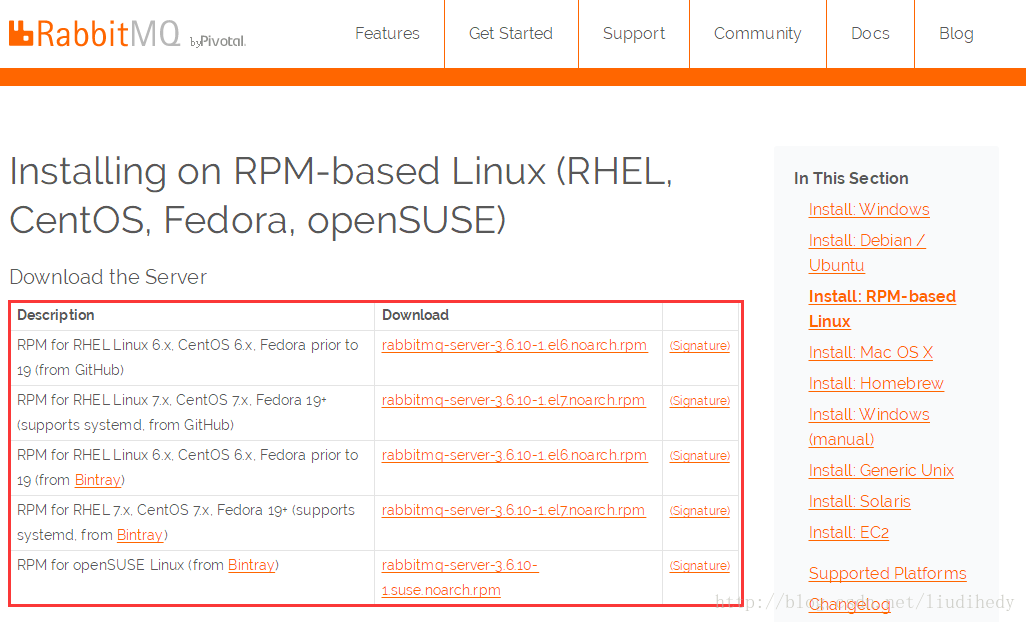Screen dimensions: 1026x622
Task: Download el7 rpm in systemd GitHub row
Action: pos(513,400)
